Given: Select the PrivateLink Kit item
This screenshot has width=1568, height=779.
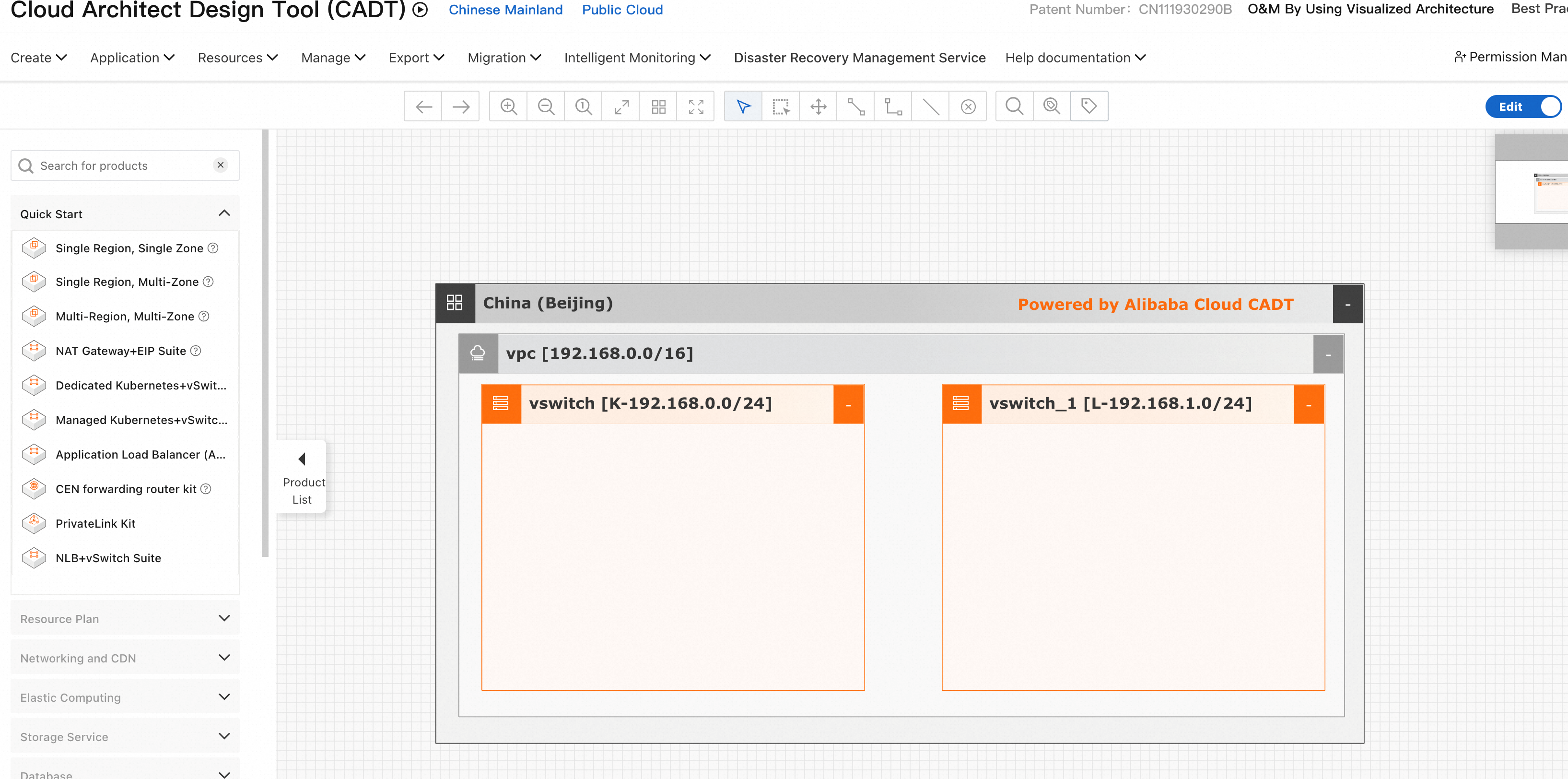Looking at the screenshot, I should (x=95, y=523).
